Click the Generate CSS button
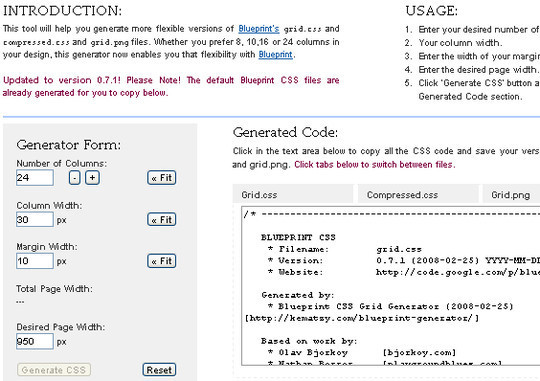The height and width of the screenshot is (381, 540). click(54, 370)
